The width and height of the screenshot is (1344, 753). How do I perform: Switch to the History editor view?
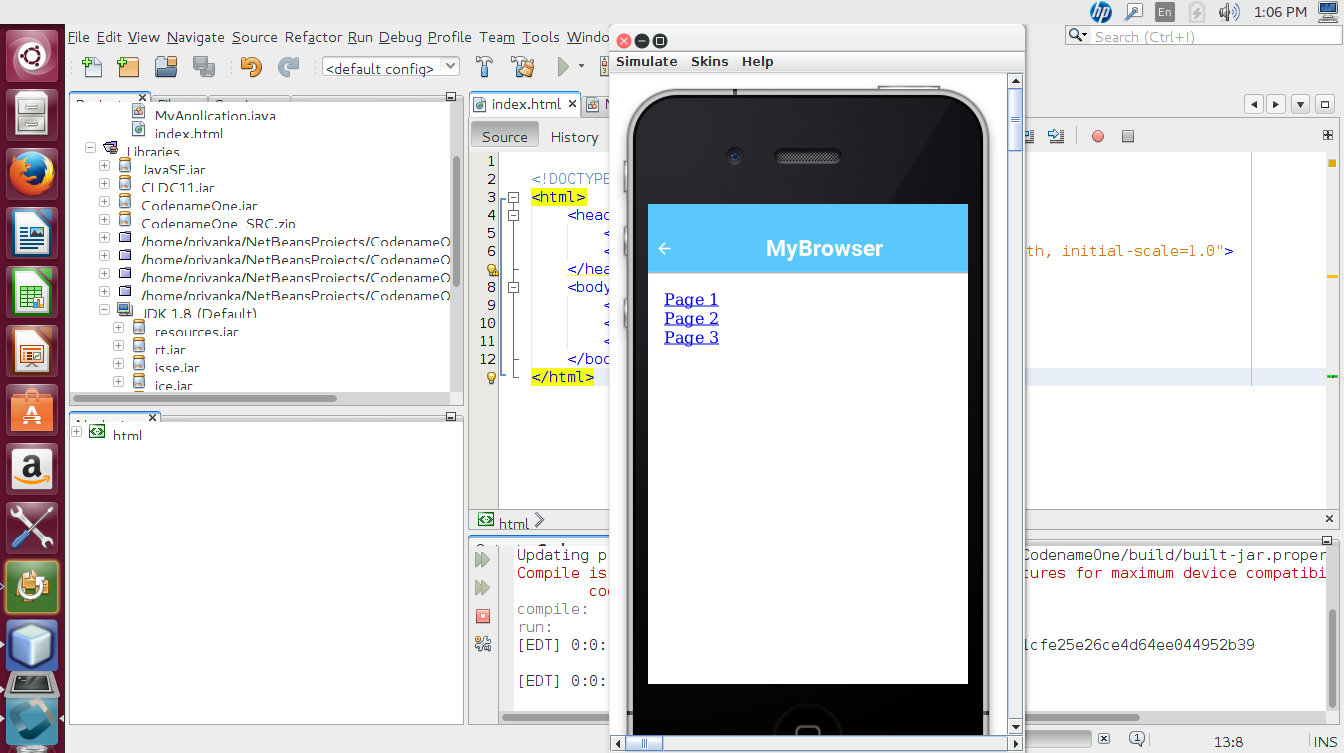(574, 137)
